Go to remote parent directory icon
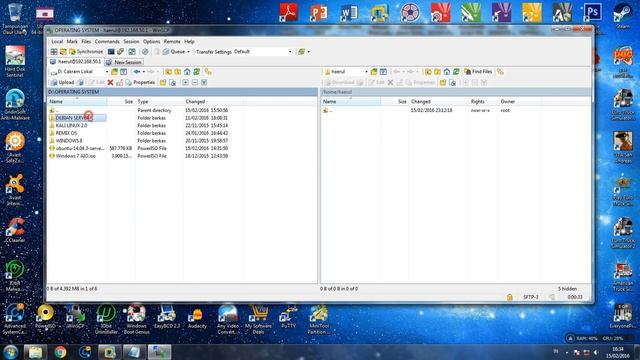This screenshot has height=360, width=640. point(428,72)
